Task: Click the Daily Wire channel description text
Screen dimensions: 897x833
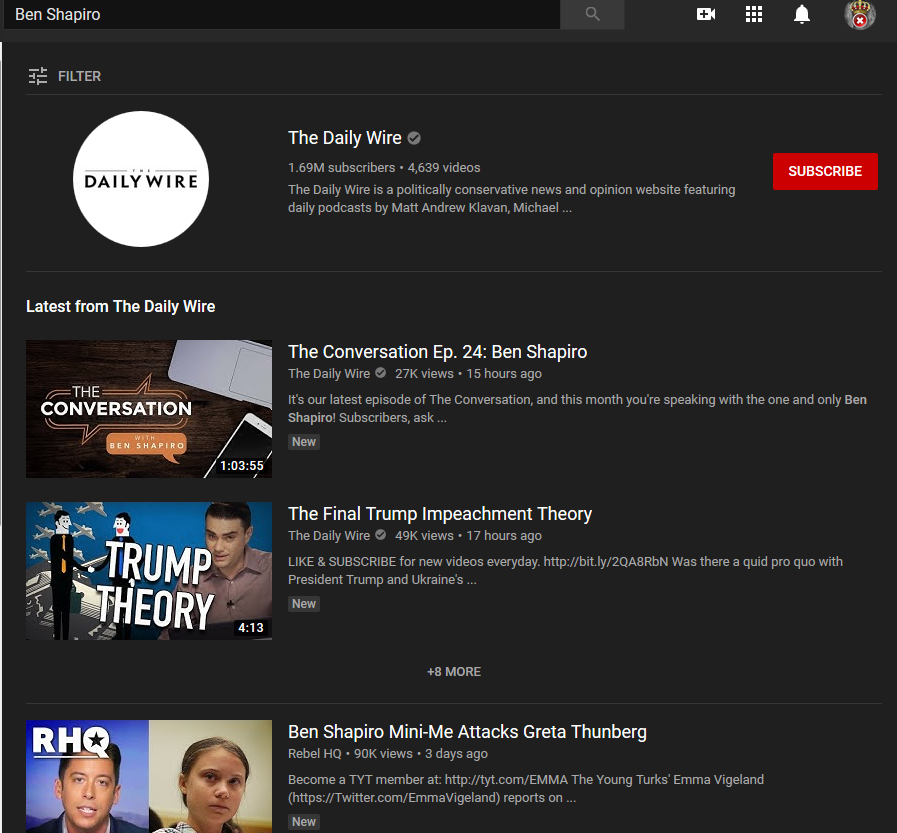Action: 511,199
